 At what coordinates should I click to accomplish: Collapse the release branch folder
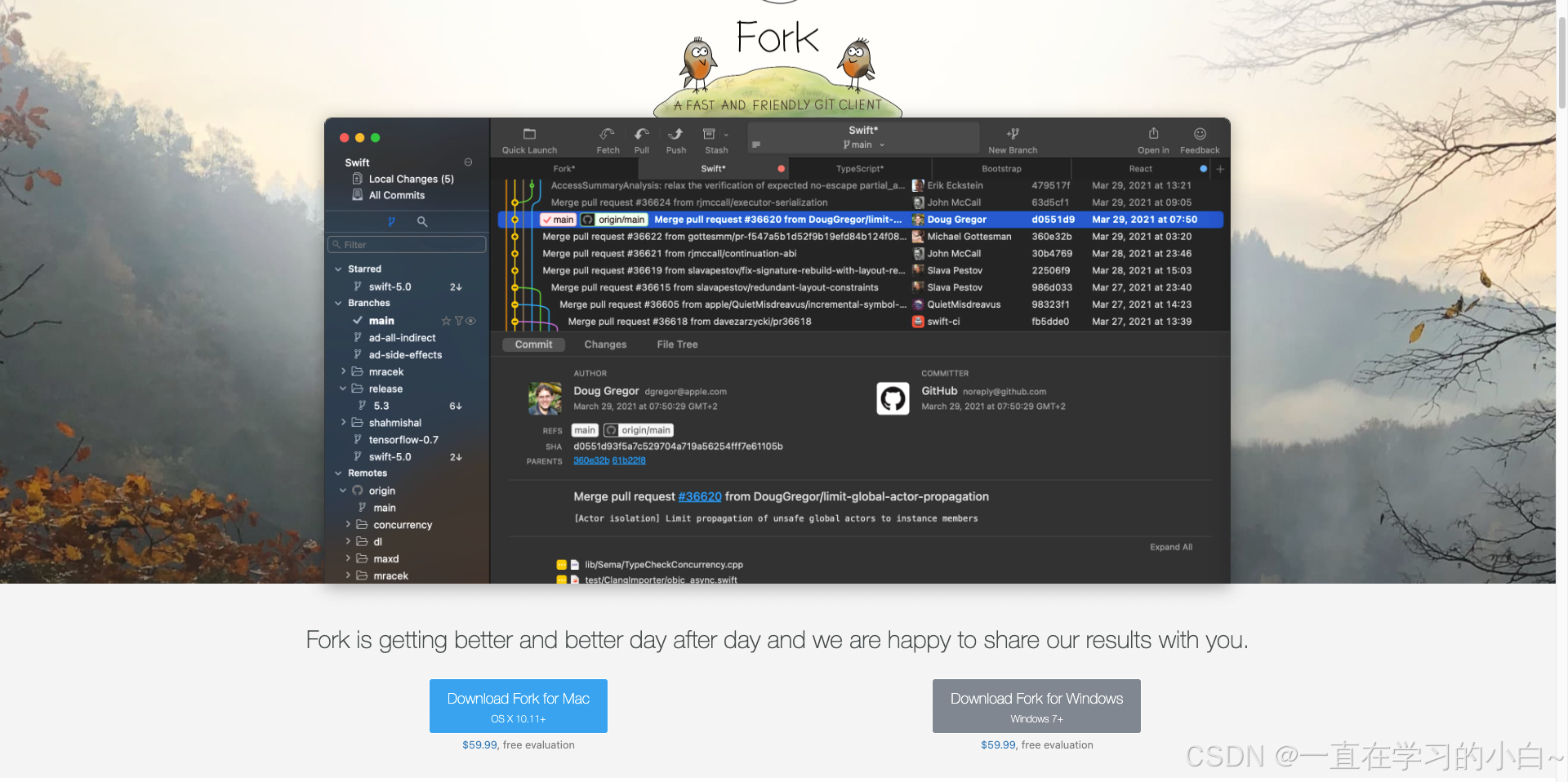coord(344,389)
